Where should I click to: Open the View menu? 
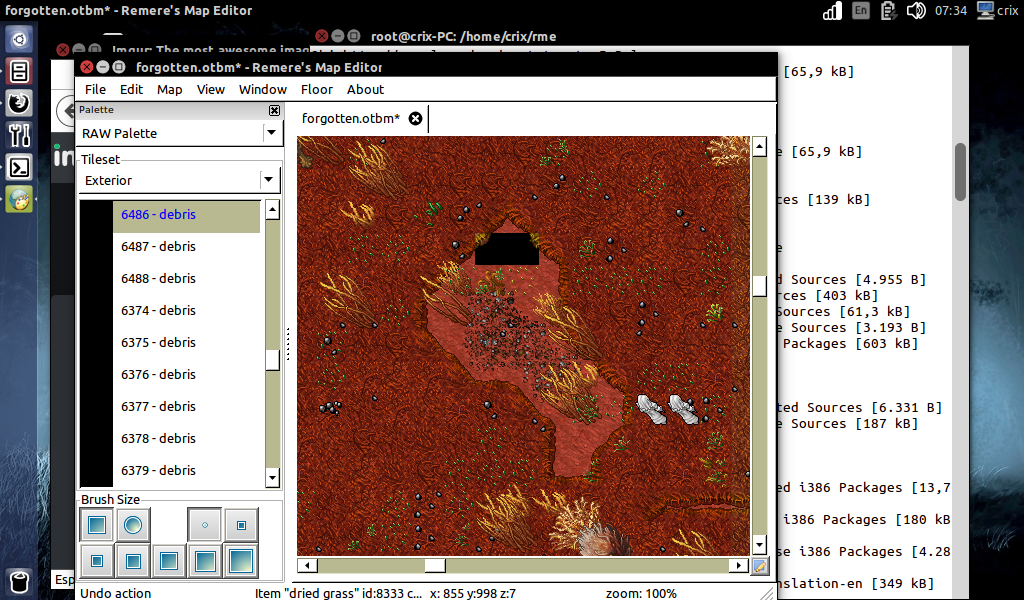211,89
